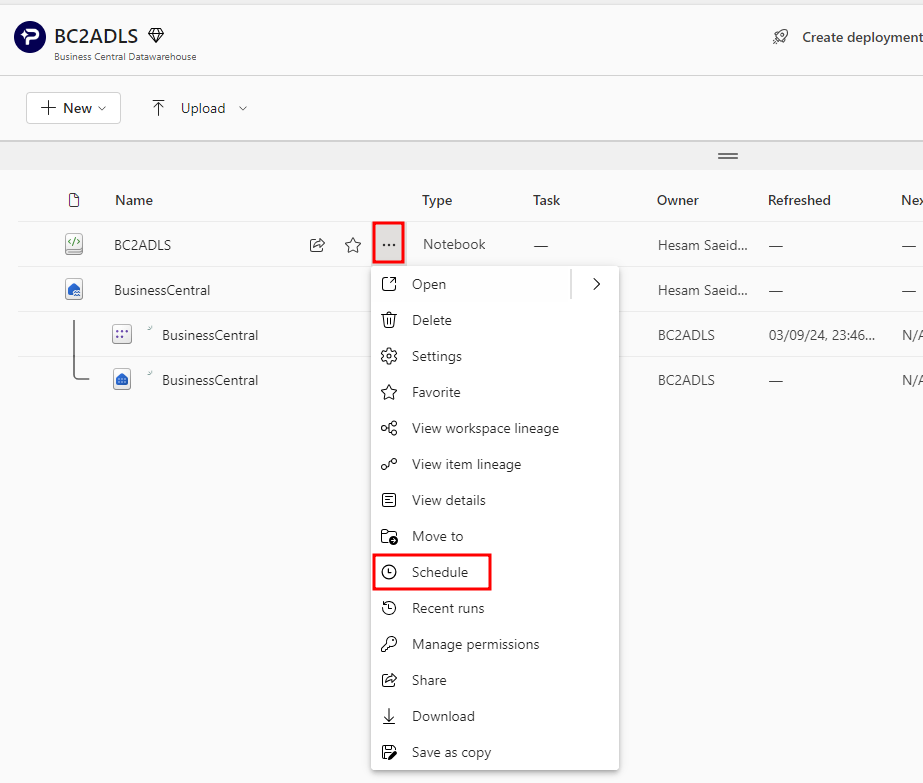The width and height of the screenshot is (923, 783).
Task: Click the BusinessCentral SQL endpoint icon
Action: click(x=122, y=380)
